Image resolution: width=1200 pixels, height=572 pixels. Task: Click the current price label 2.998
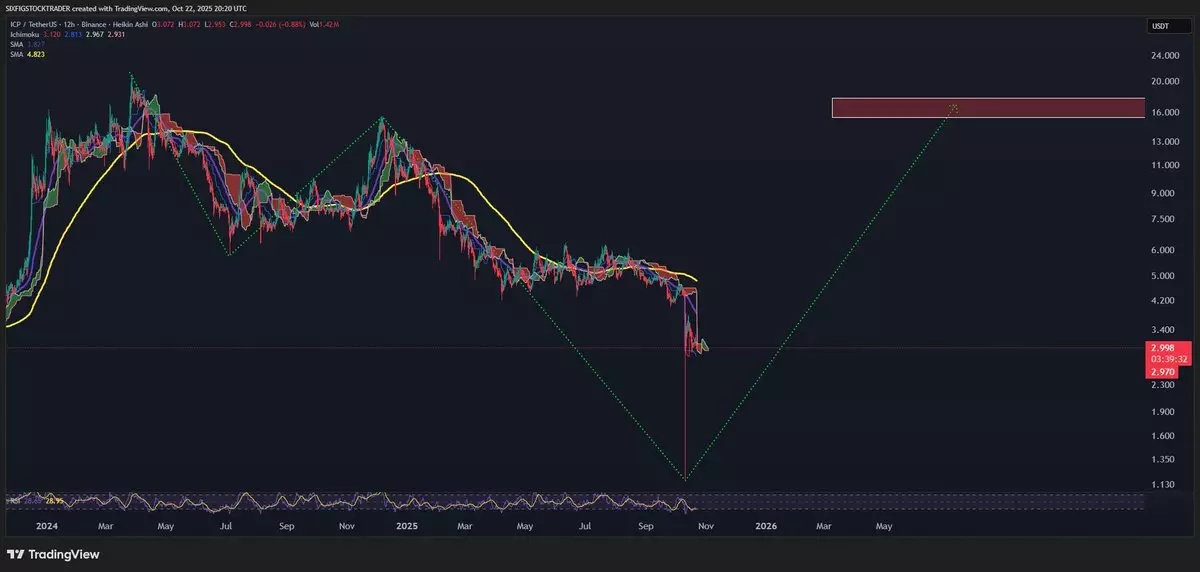[1161, 348]
